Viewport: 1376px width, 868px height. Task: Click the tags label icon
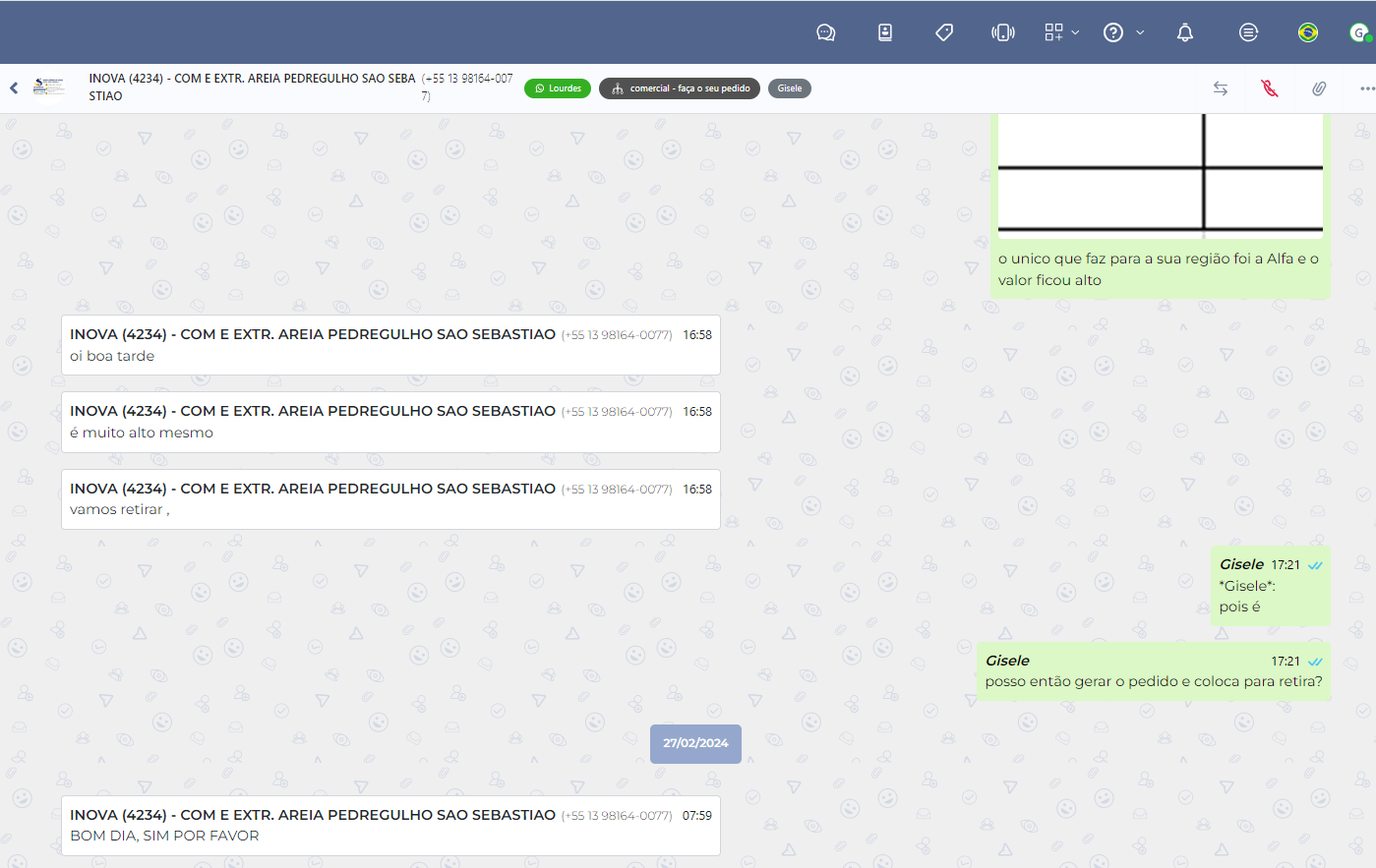click(944, 32)
